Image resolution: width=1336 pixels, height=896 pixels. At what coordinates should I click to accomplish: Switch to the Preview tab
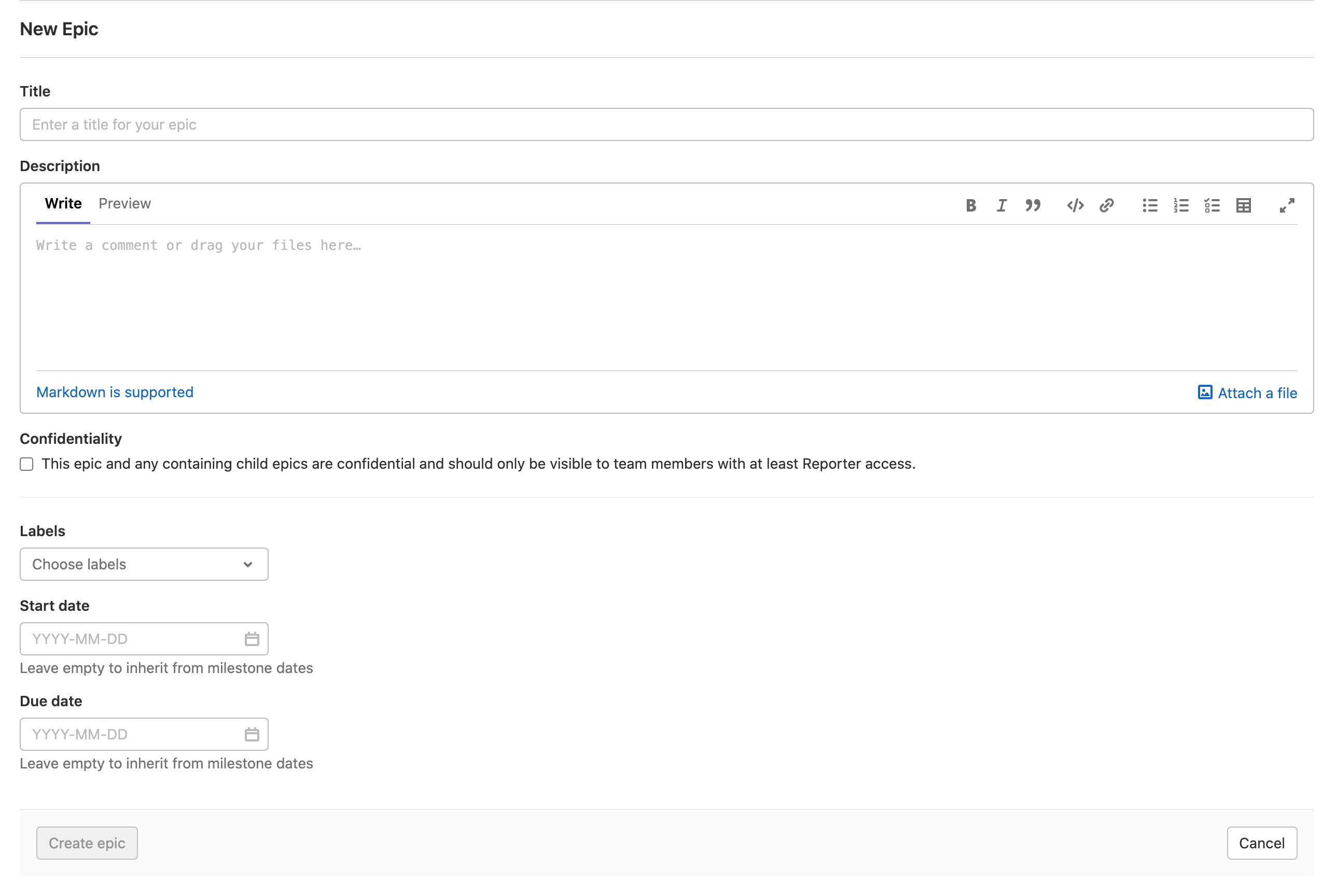click(124, 203)
